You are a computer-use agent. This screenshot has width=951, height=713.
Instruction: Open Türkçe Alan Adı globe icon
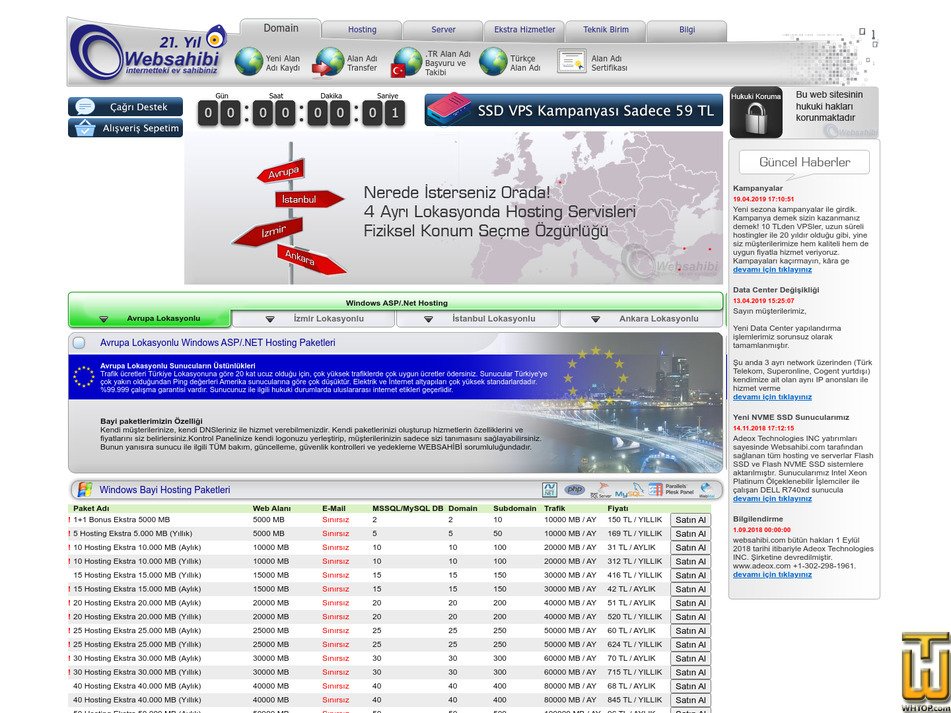(x=493, y=61)
